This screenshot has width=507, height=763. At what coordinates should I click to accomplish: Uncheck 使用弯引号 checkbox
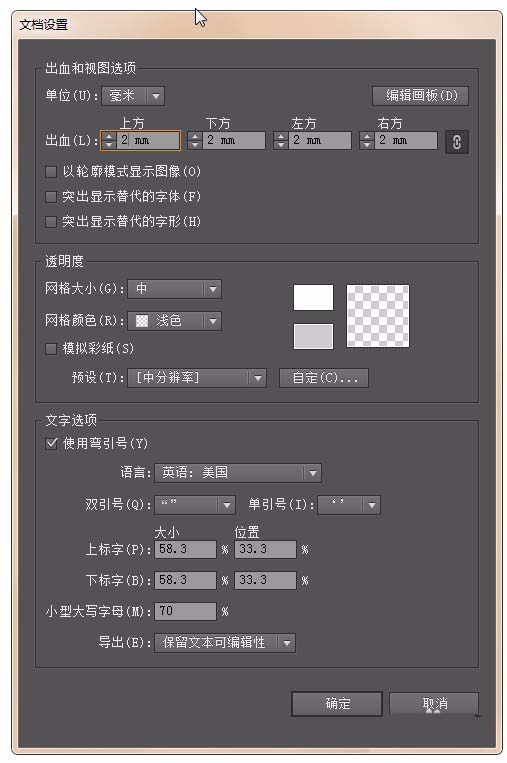51,443
